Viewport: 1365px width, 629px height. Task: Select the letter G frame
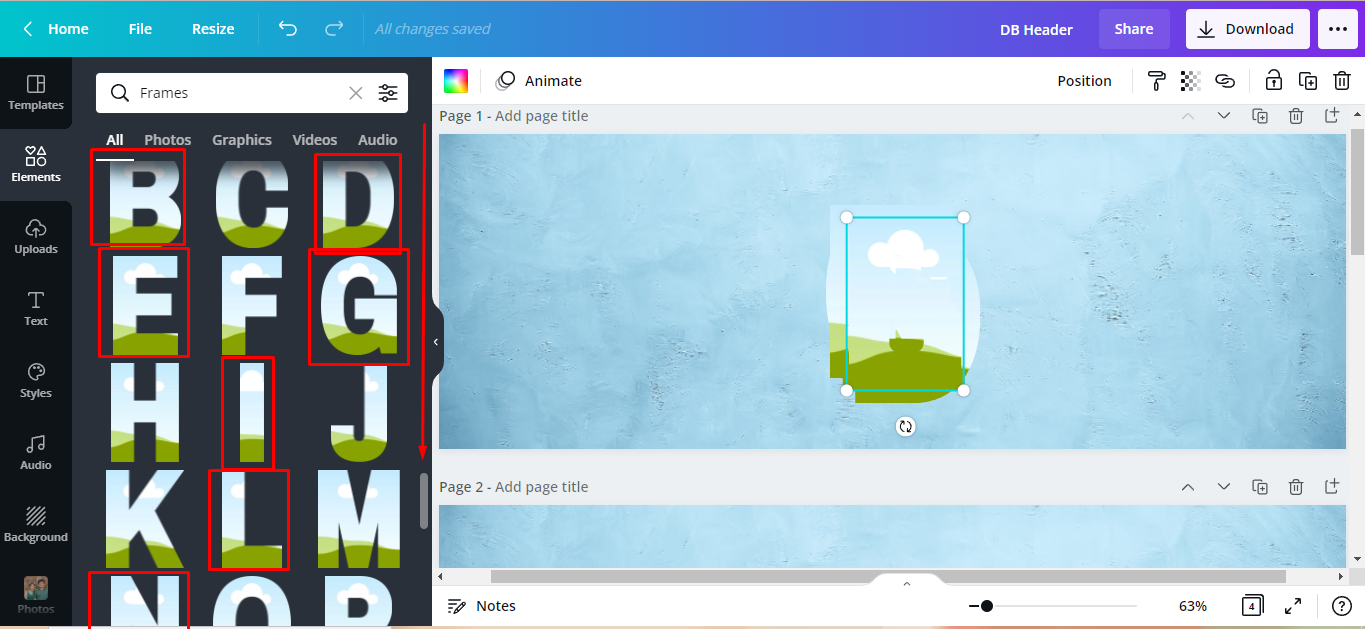(359, 305)
